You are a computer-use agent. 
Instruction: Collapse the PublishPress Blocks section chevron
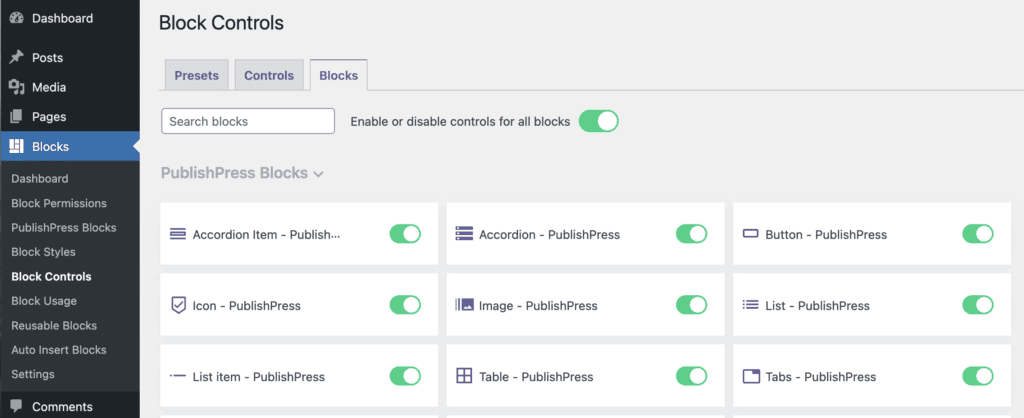click(319, 174)
